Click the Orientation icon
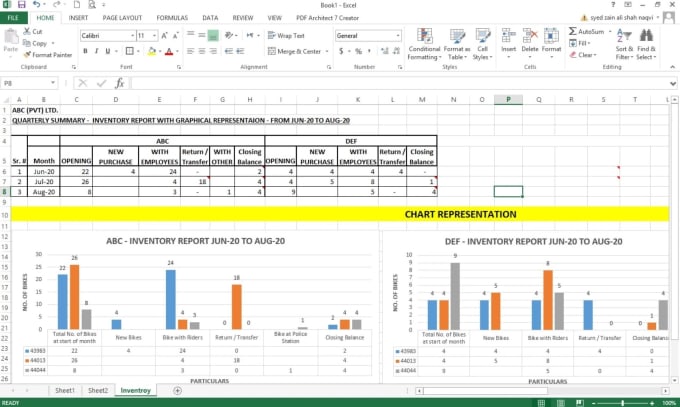Screen dimensions: 680x407 coord(229,35)
